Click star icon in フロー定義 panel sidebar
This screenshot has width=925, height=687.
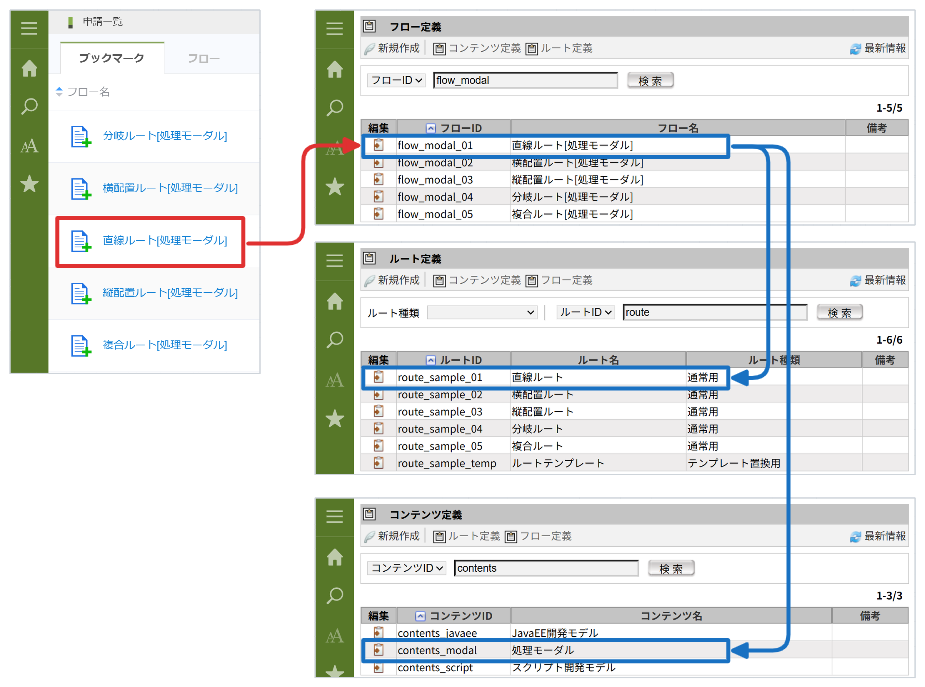(x=334, y=187)
